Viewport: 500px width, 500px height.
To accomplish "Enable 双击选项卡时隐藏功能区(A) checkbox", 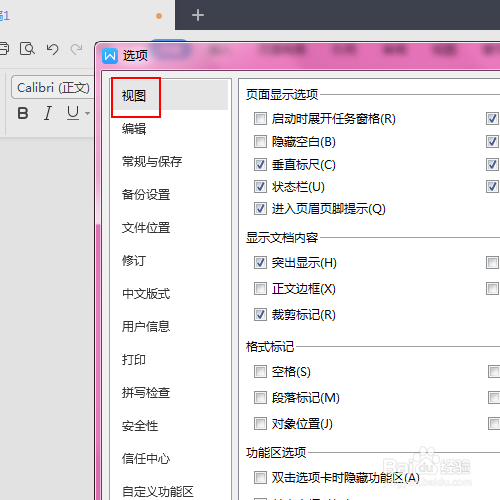I will (260, 477).
